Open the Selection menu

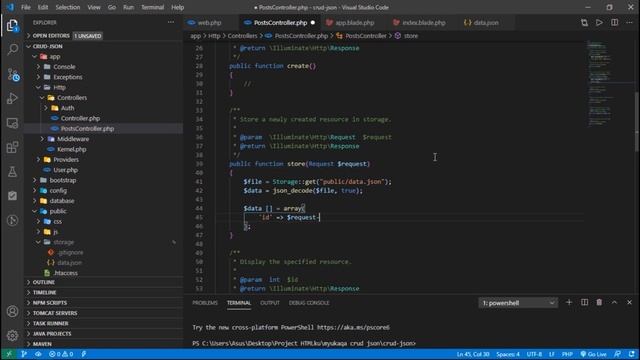tap(68, 7)
